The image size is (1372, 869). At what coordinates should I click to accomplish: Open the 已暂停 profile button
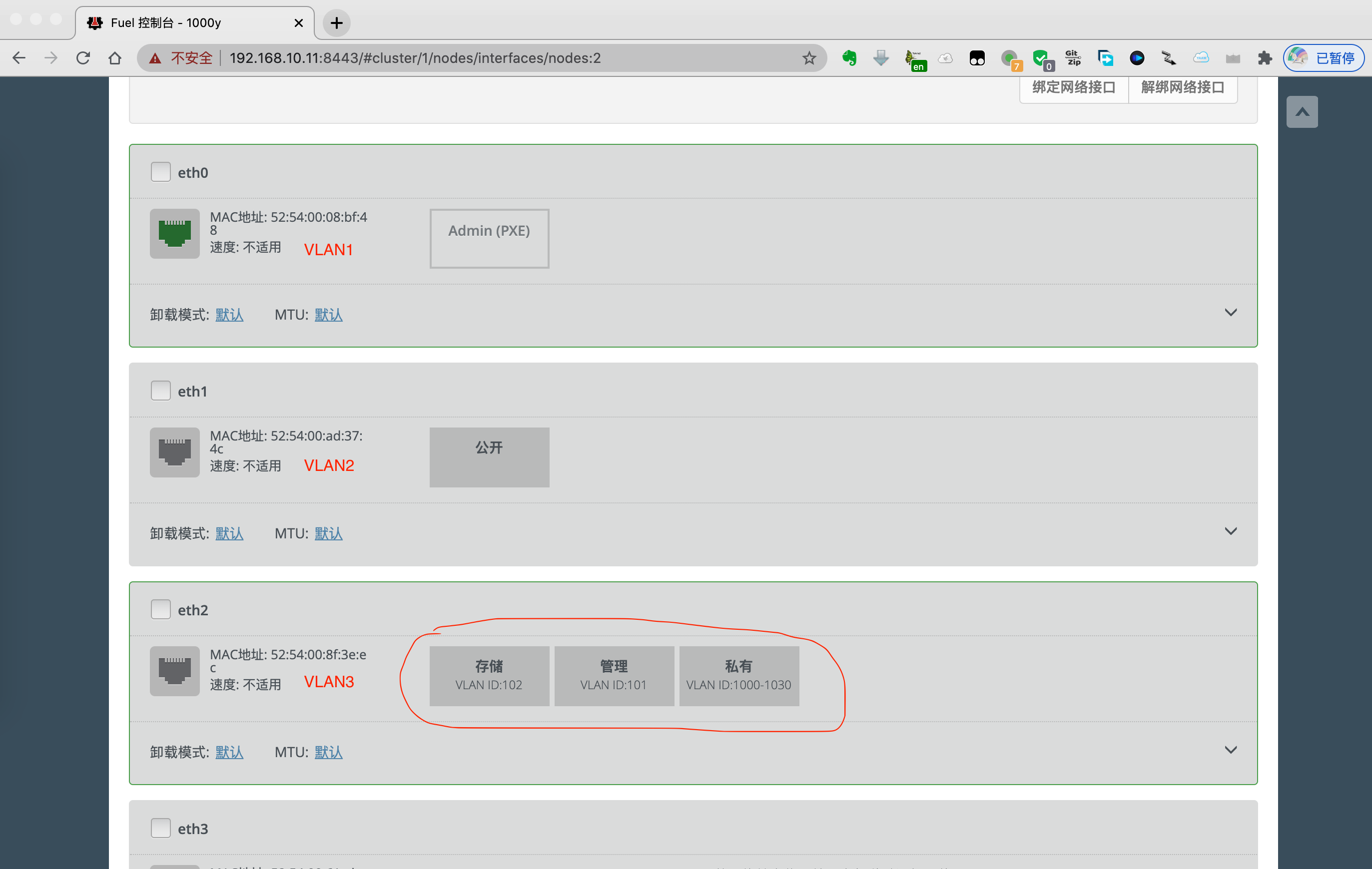pos(1323,58)
